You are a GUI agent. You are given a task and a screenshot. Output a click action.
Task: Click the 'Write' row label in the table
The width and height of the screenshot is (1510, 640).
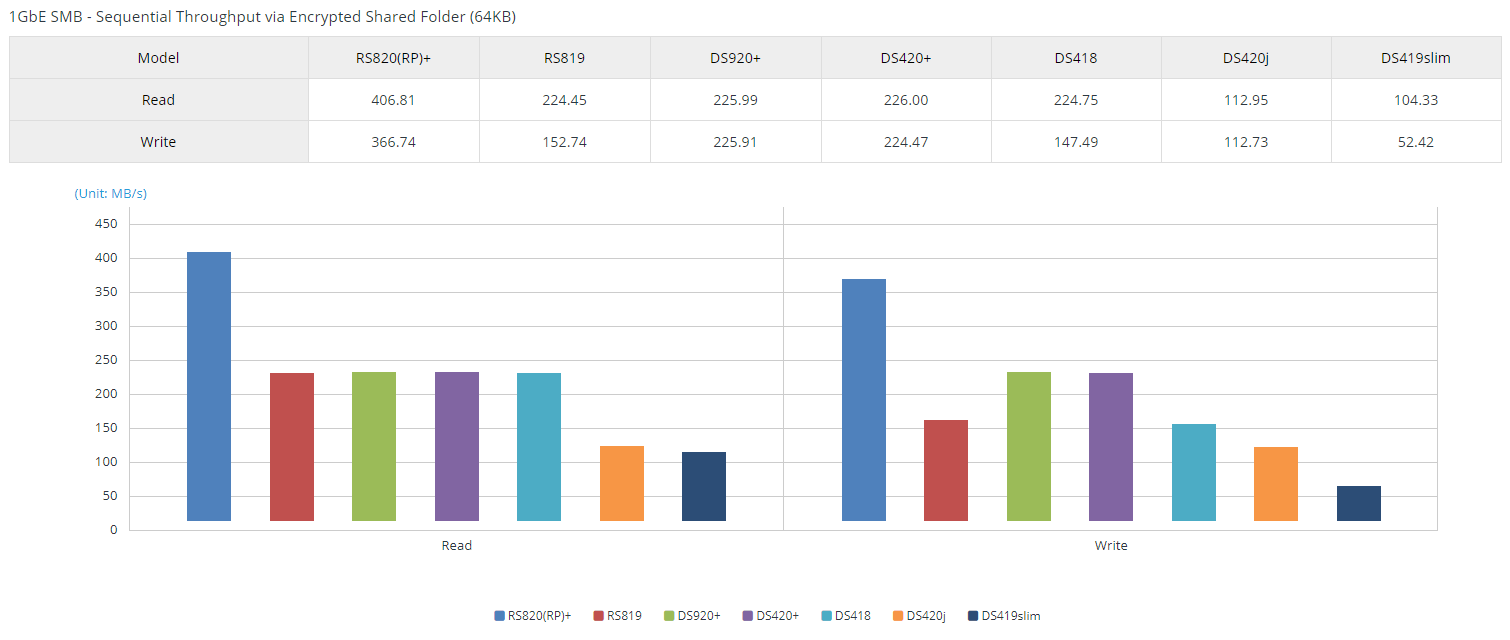click(159, 142)
